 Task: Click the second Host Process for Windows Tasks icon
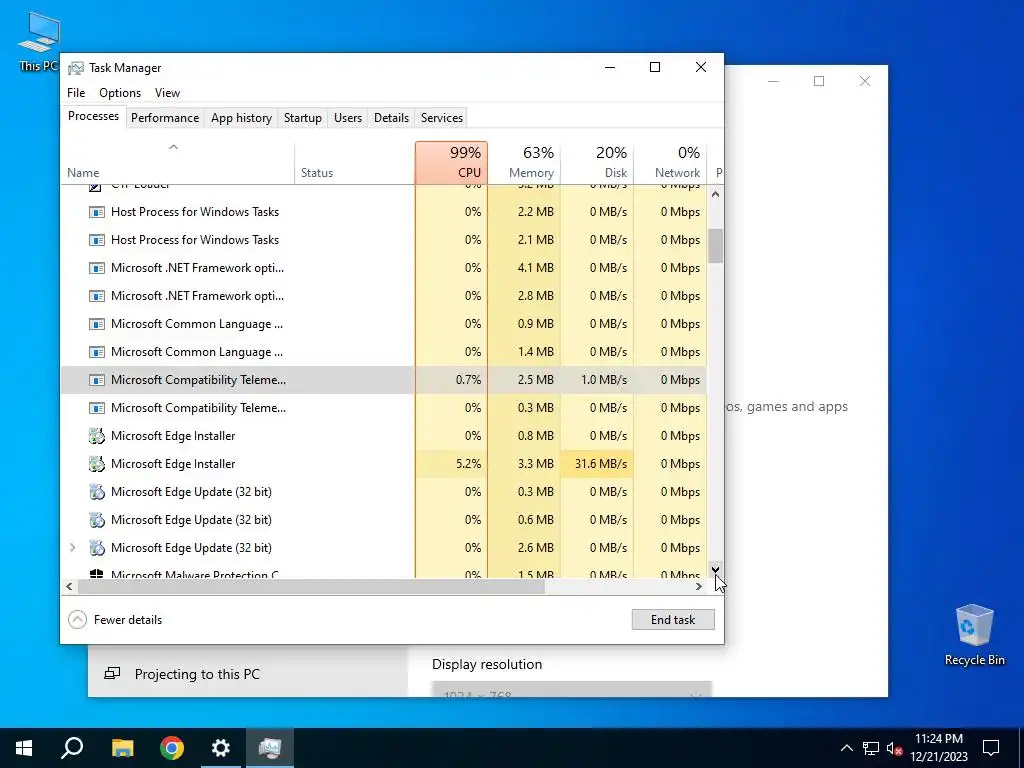pos(97,240)
